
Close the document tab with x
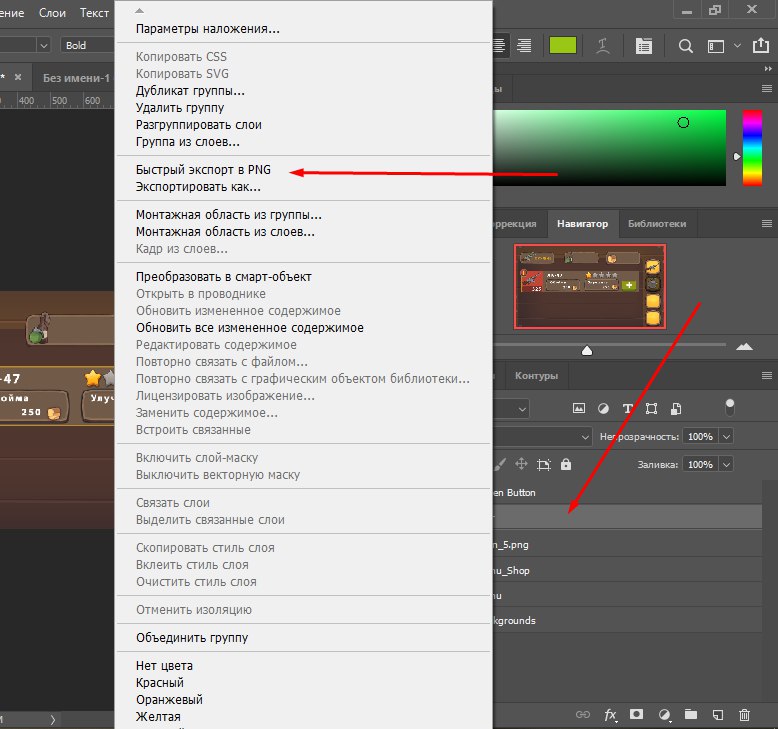click(x=18, y=77)
